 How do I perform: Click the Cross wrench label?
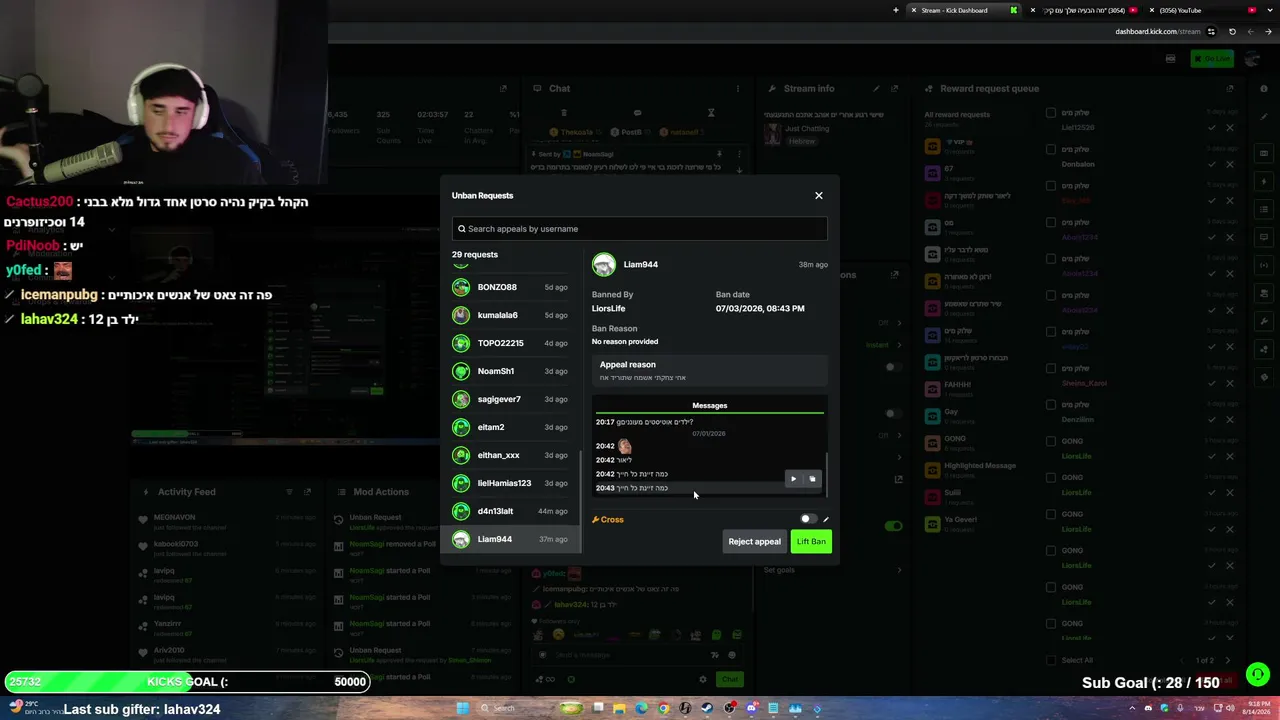(608, 520)
